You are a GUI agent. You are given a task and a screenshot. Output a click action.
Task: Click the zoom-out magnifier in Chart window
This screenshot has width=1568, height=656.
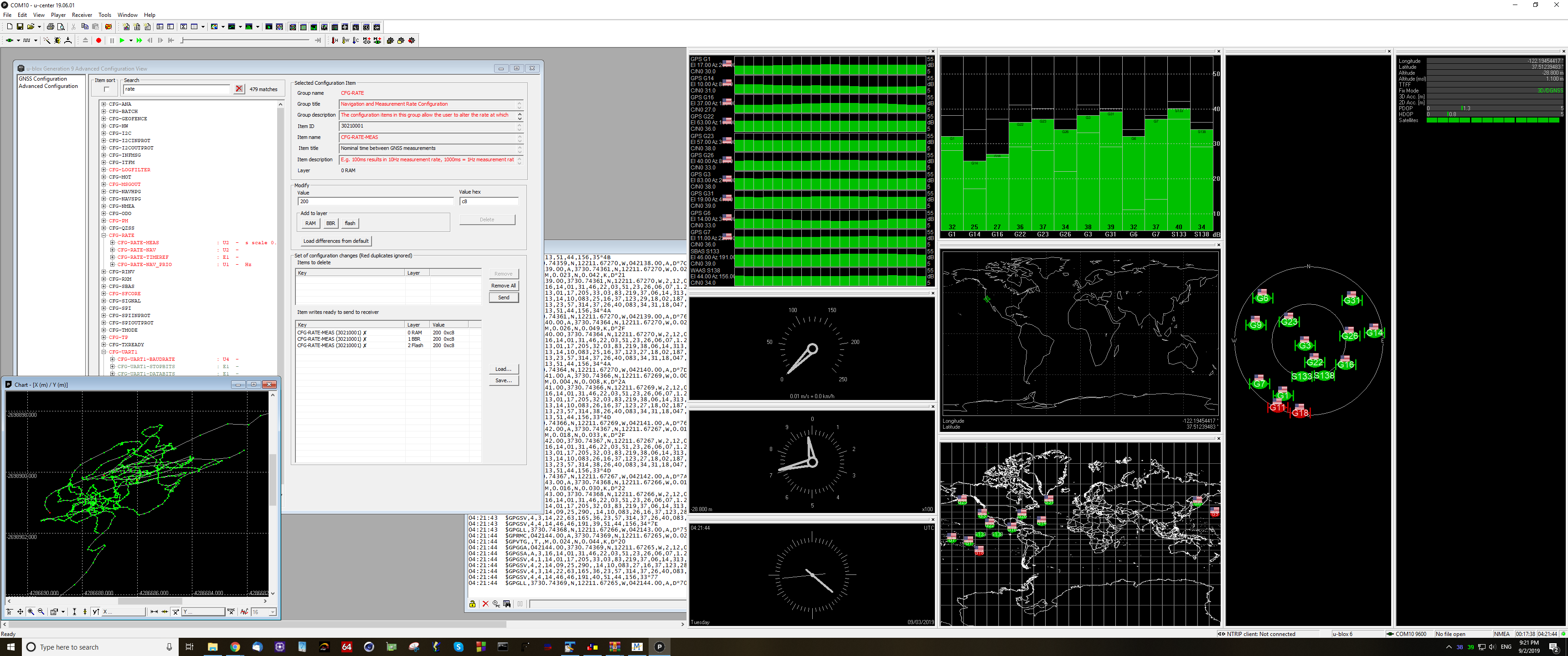[x=41, y=611]
